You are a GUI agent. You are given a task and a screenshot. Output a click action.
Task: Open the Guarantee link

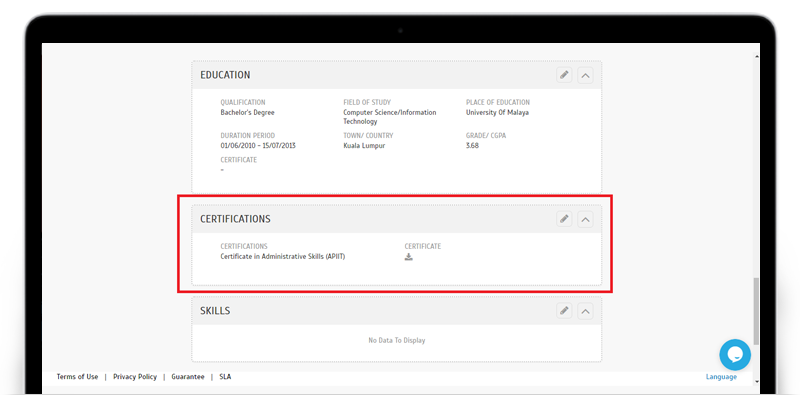[188, 377]
